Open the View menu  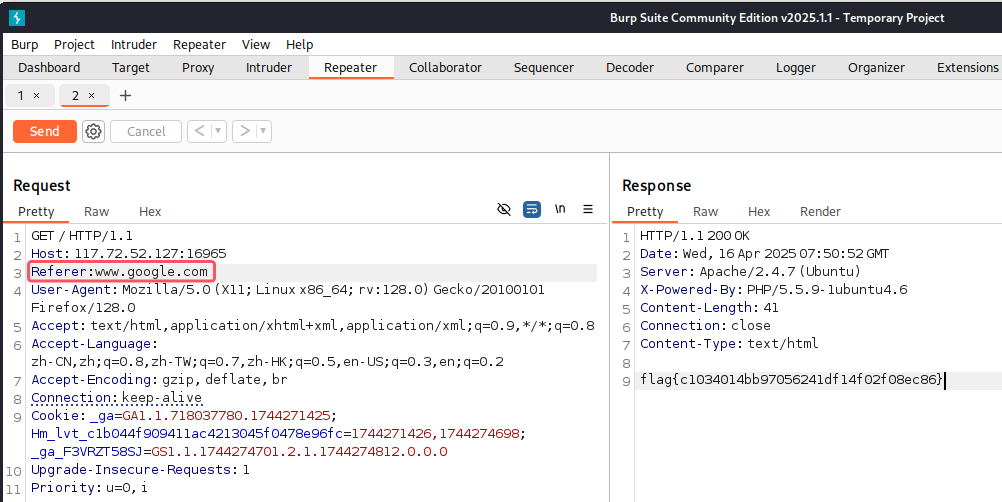click(256, 45)
